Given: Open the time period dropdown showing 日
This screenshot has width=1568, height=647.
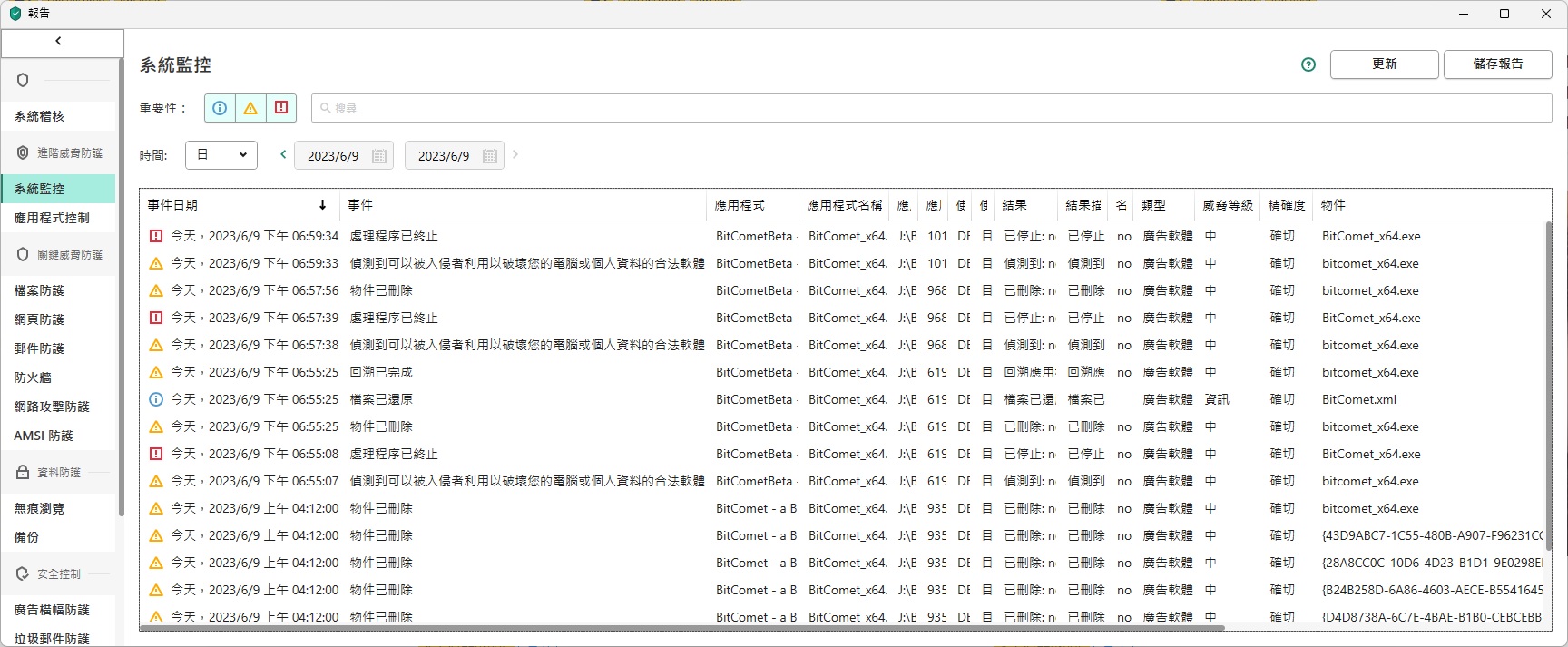Looking at the screenshot, I should pyautogui.click(x=221, y=155).
